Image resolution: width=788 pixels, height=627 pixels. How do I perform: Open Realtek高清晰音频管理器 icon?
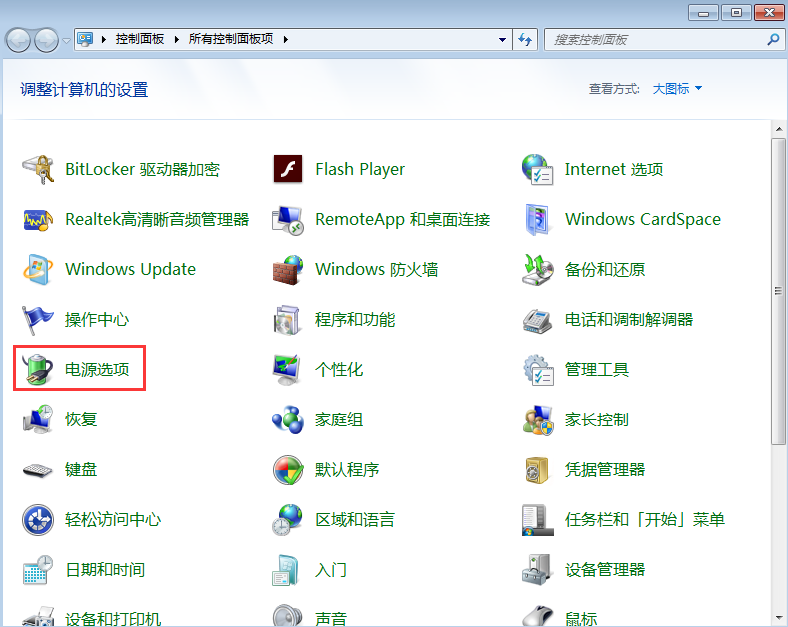point(38,220)
